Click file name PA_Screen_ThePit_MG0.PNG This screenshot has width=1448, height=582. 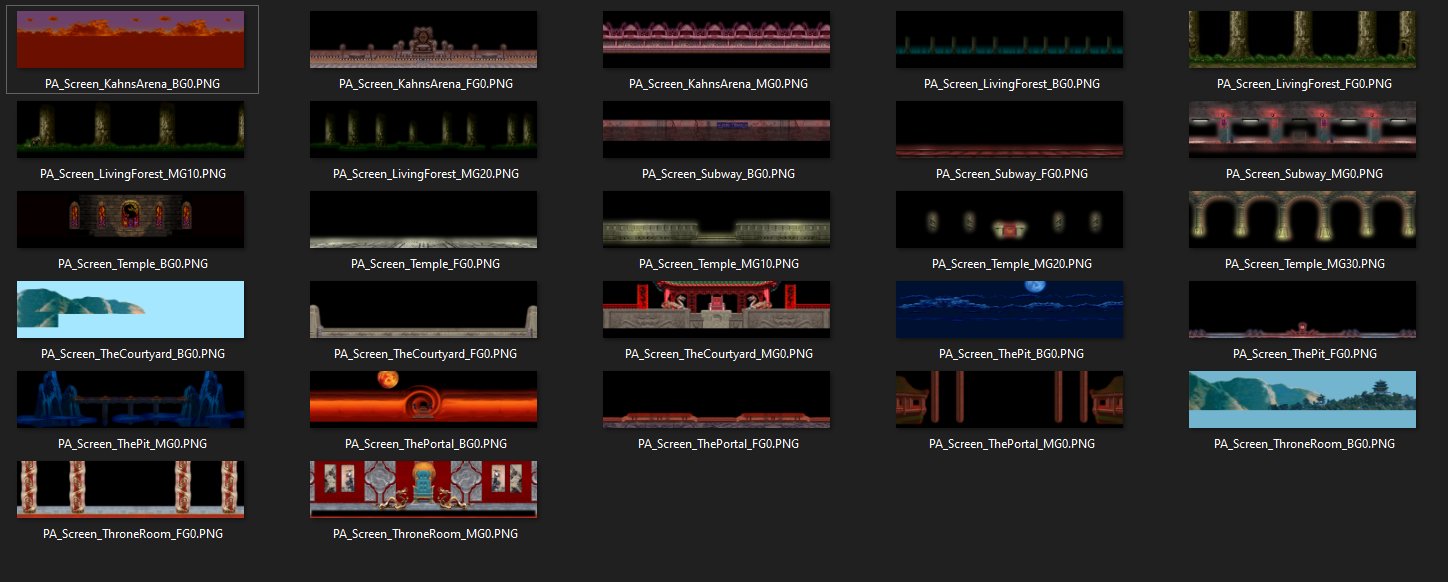tap(132, 444)
